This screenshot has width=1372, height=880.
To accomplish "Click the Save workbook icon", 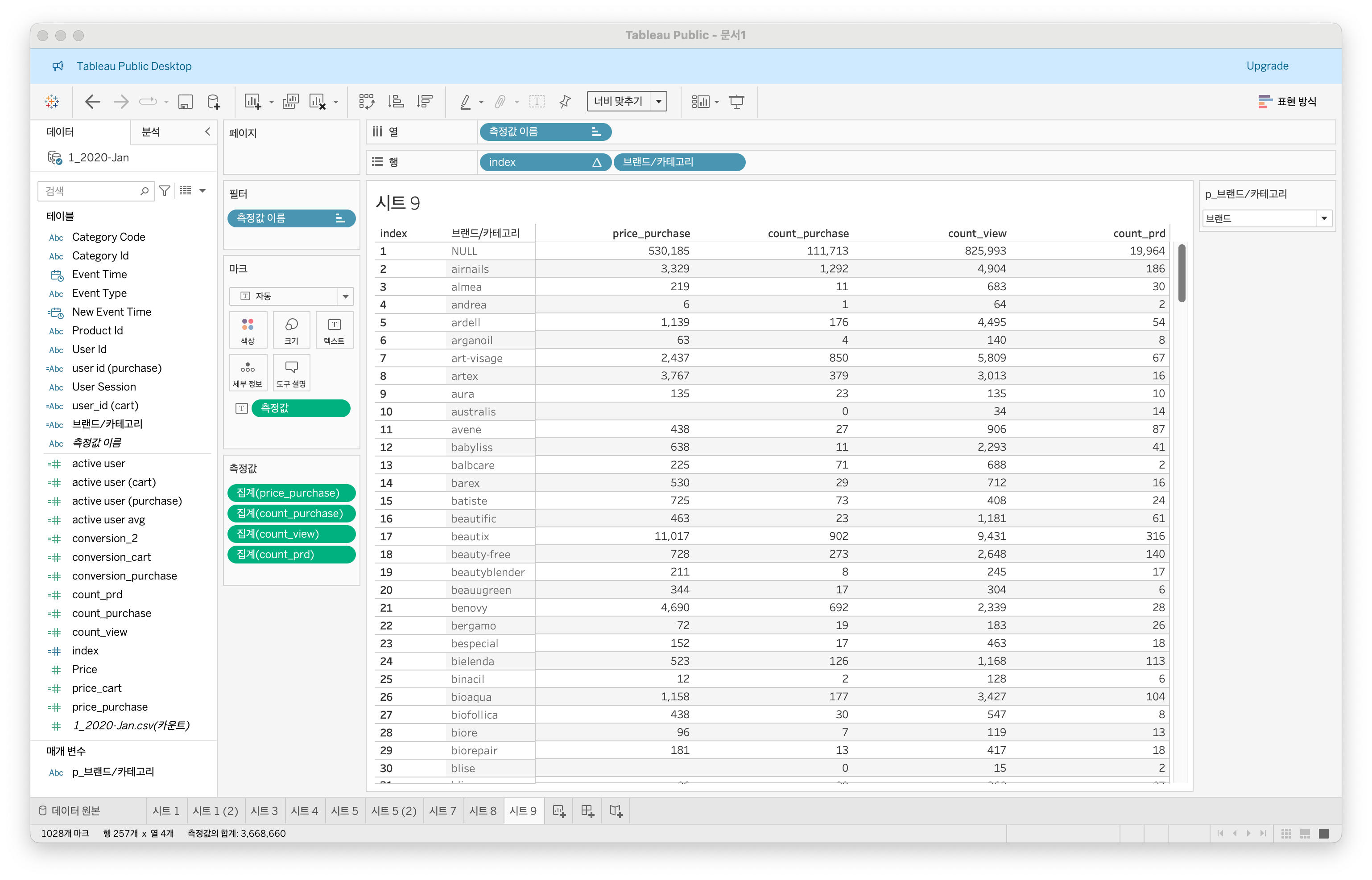I will coord(185,102).
